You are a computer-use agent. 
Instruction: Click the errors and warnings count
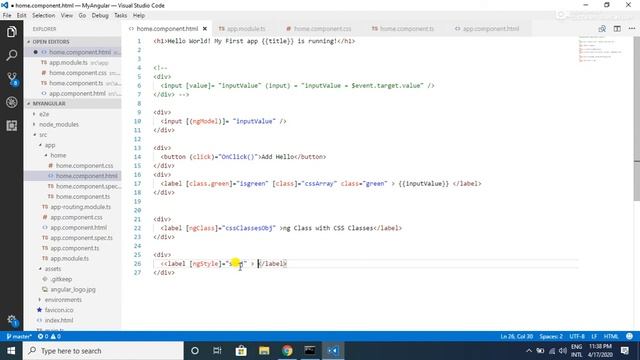click(49, 336)
